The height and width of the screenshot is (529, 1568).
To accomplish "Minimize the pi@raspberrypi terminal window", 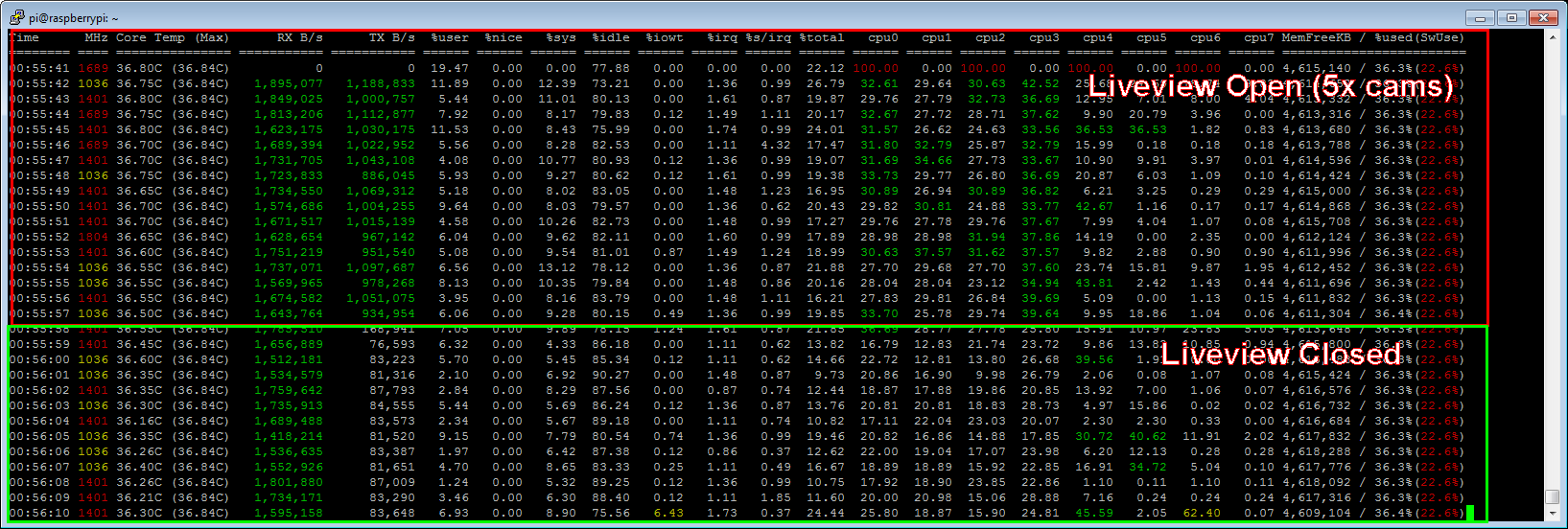I will click(x=1481, y=17).
